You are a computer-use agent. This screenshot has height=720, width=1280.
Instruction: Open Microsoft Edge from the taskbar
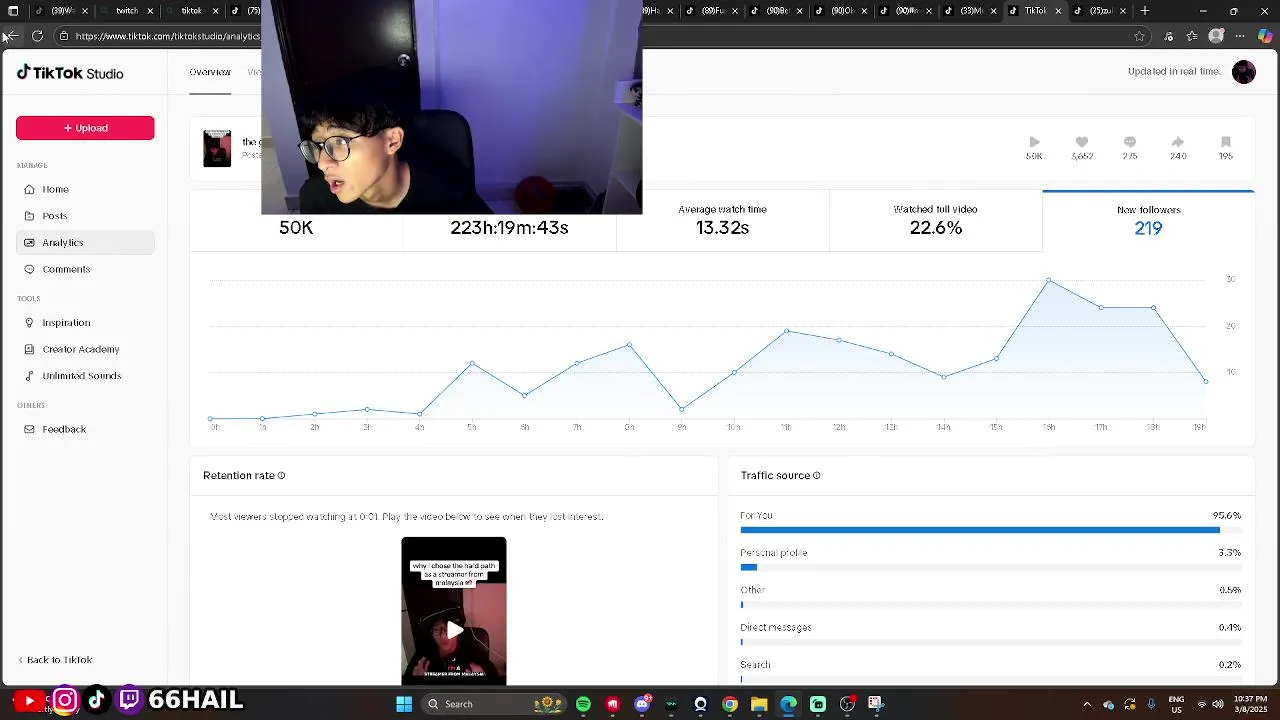click(x=789, y=704)
